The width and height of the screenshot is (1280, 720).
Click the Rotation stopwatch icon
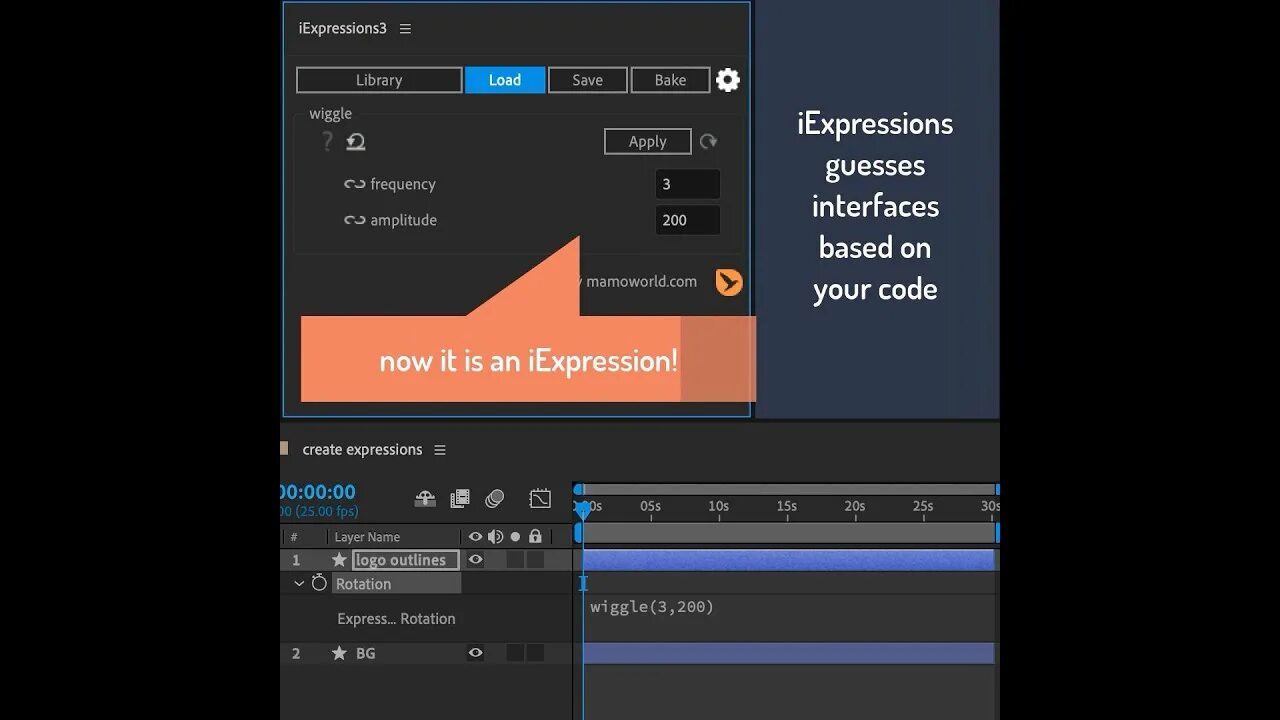319,583
